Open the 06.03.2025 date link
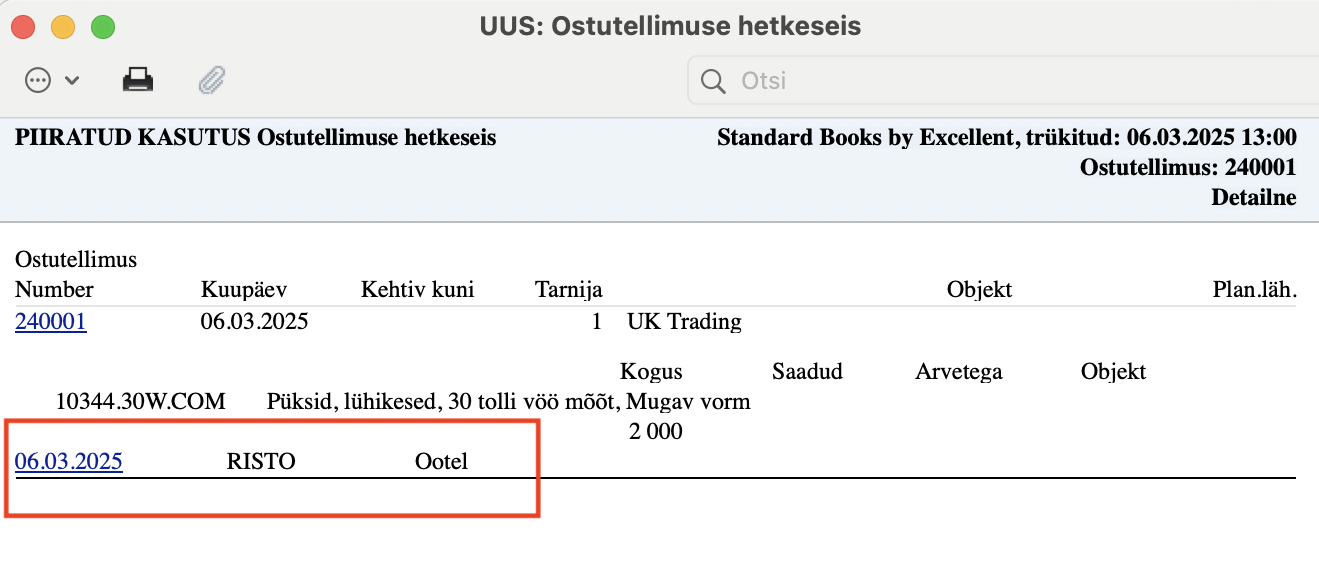Image resolution: width=1319 pixels, height=562 pixels. coord(69,462)
